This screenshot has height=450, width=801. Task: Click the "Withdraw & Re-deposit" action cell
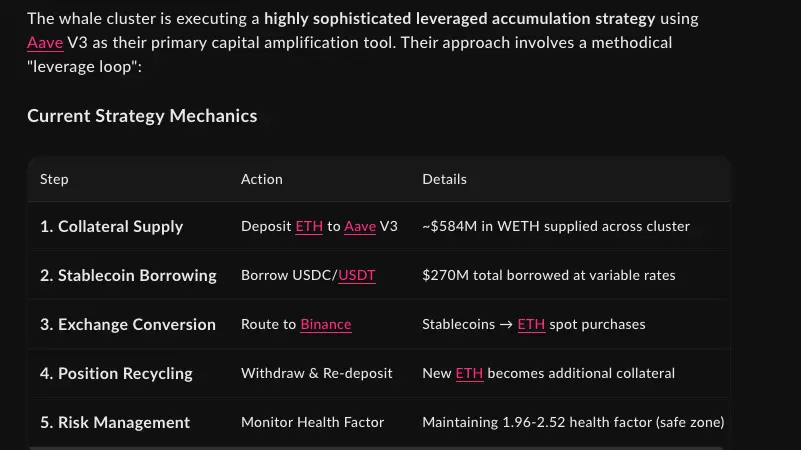316,373
